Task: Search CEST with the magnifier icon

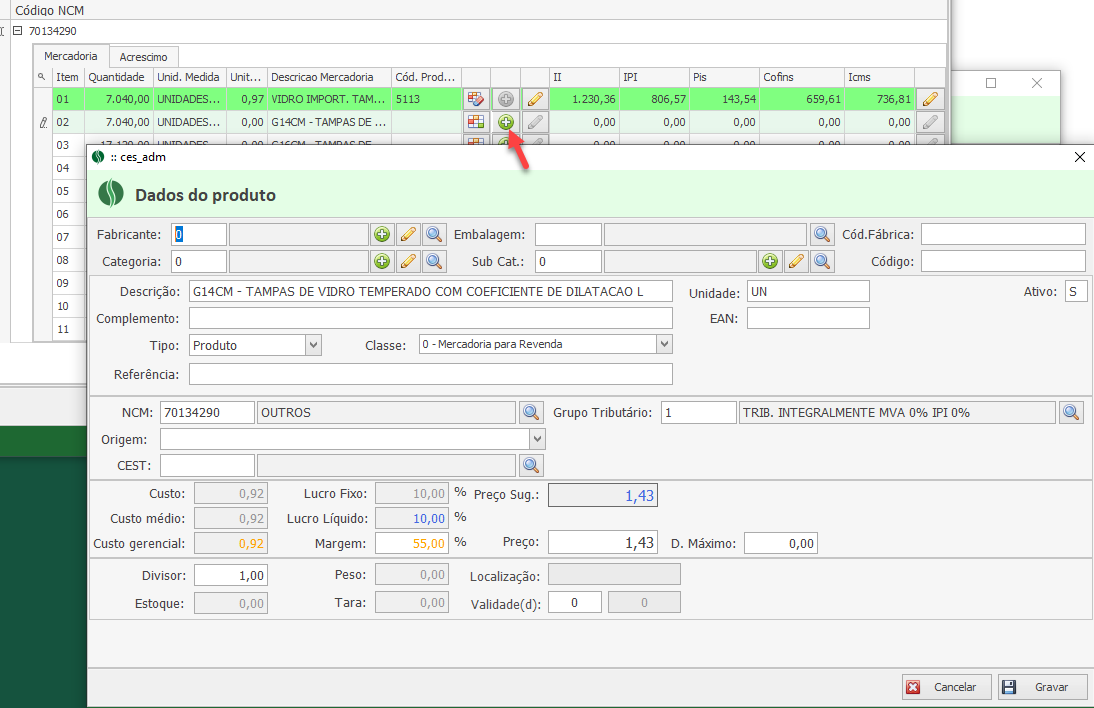Action: pyautogui.click(x=531, y=465)
